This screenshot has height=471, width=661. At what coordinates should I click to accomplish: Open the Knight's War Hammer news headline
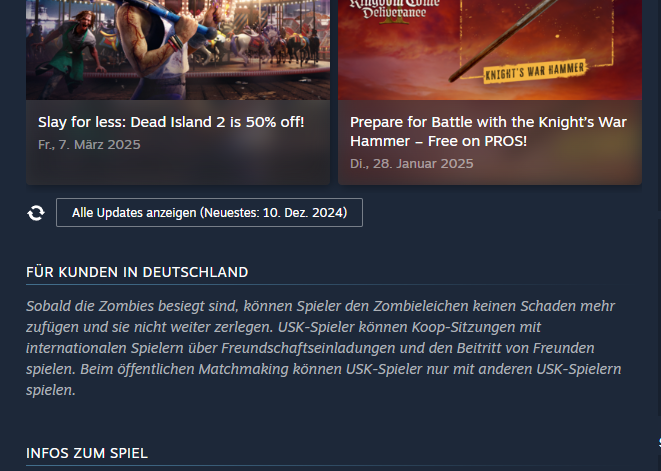[x=488, y=132]
